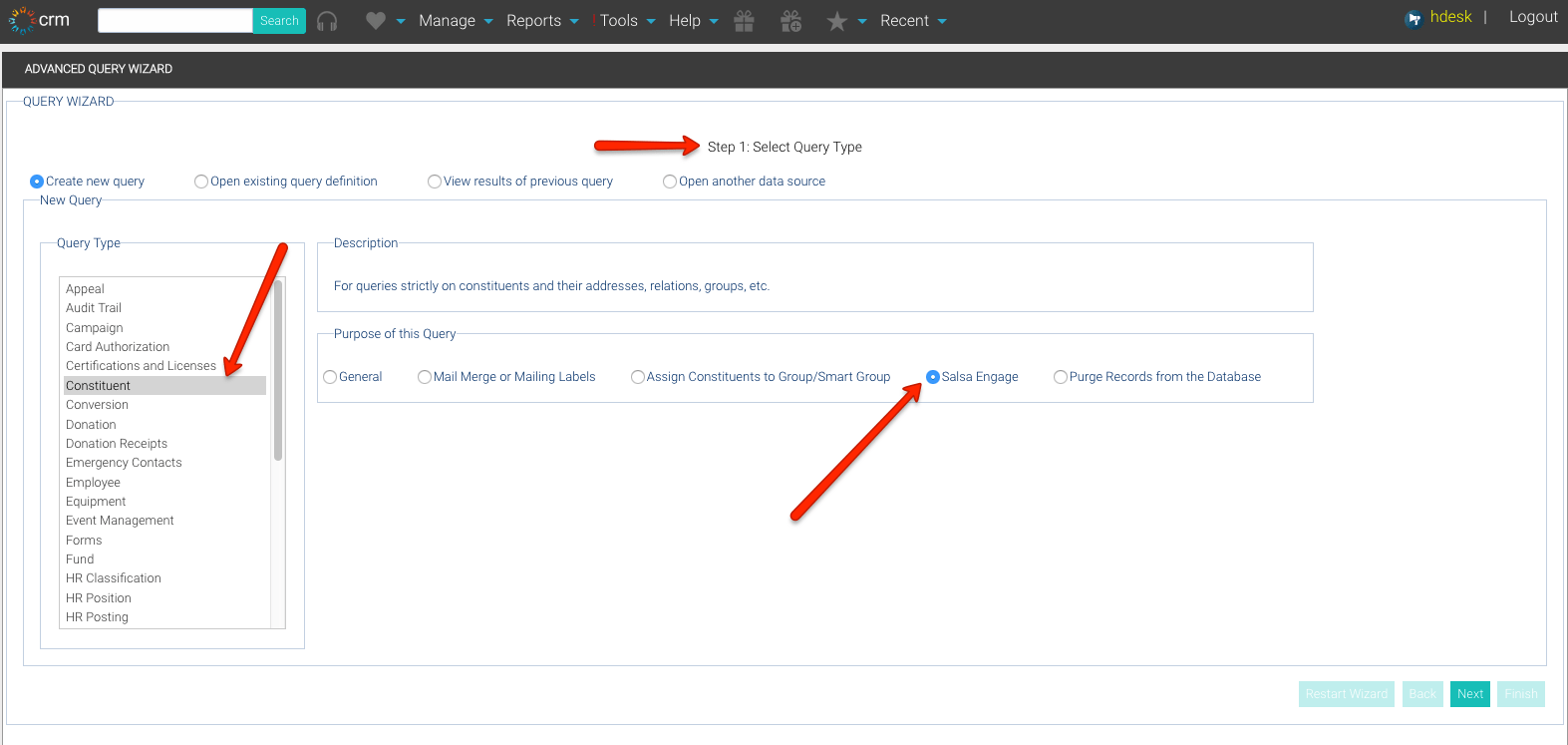1568x745 pixels.
Task: Choose Purge Records from the Database
Action: coord(1061,377)
